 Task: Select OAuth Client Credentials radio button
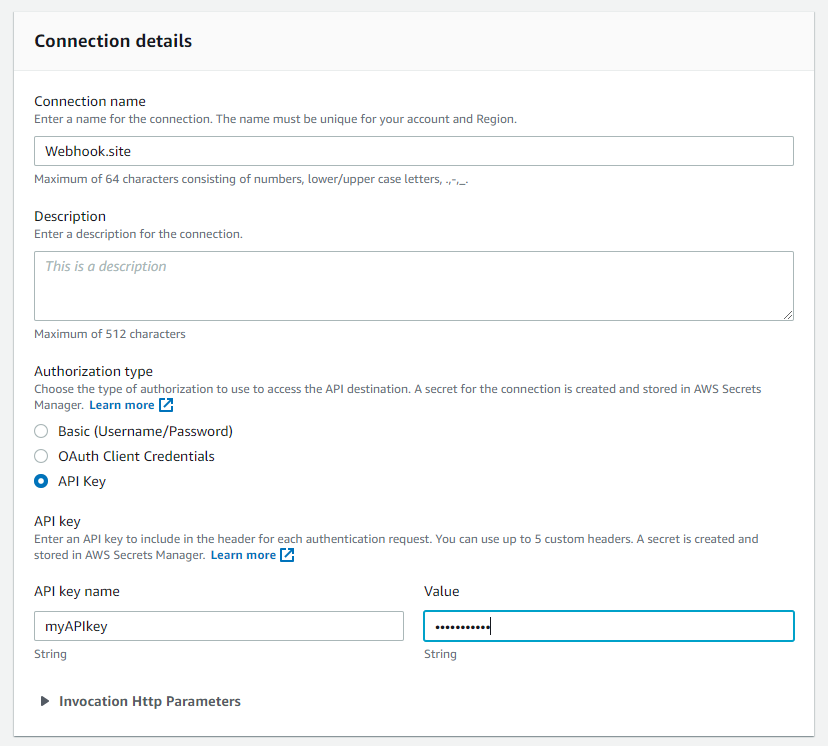(41, 456)
